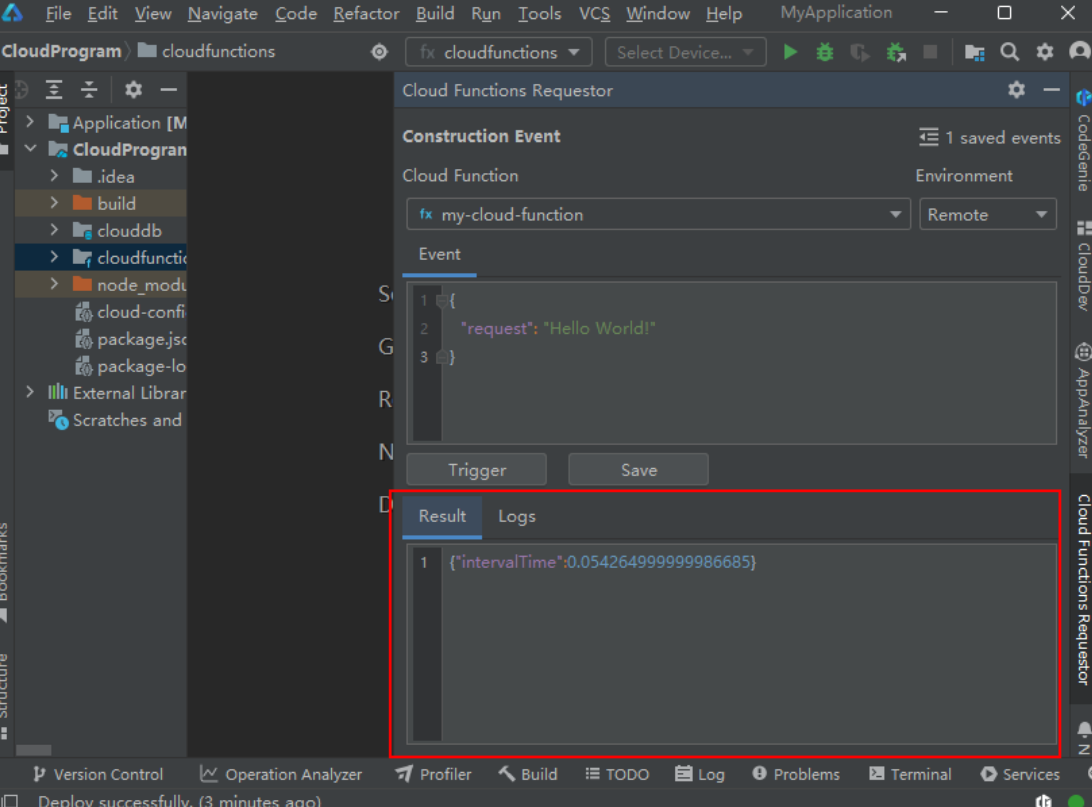Click the Trigger button
Screen dimensions: 1092x807
click(477, 470)
